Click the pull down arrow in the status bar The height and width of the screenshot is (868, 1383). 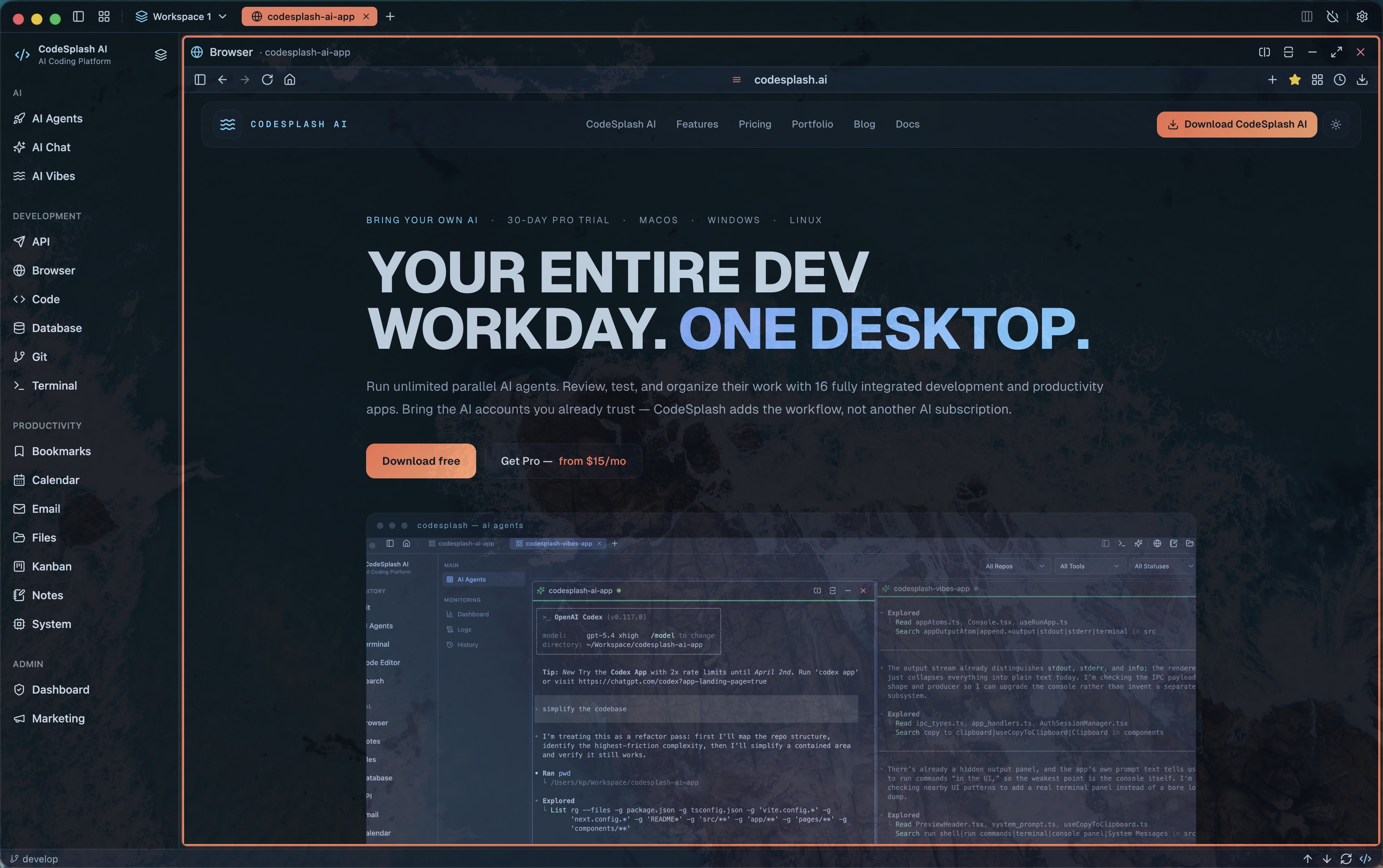1327,859
